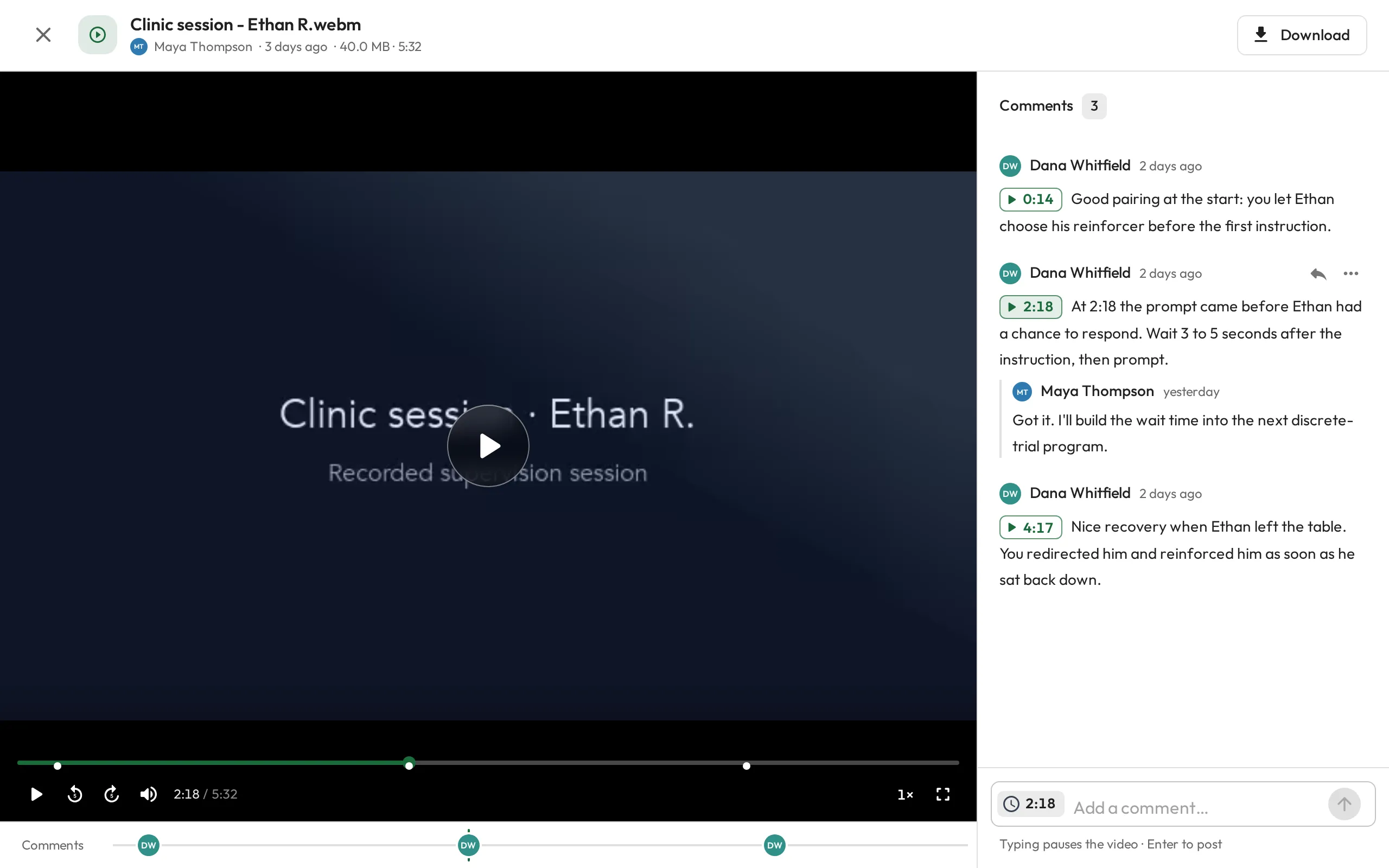Click middle DW marker on comments track
The width and height of the screenshot is (1389, 868).
(468, 845)
